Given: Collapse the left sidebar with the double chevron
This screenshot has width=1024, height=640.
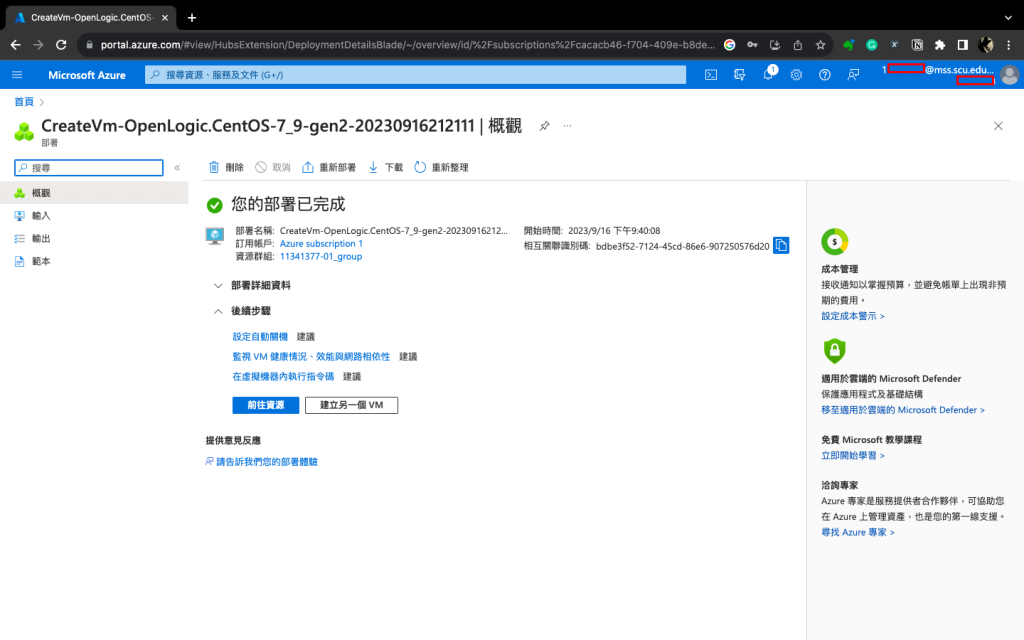Looking at the screenshot, I should point(177,168).
